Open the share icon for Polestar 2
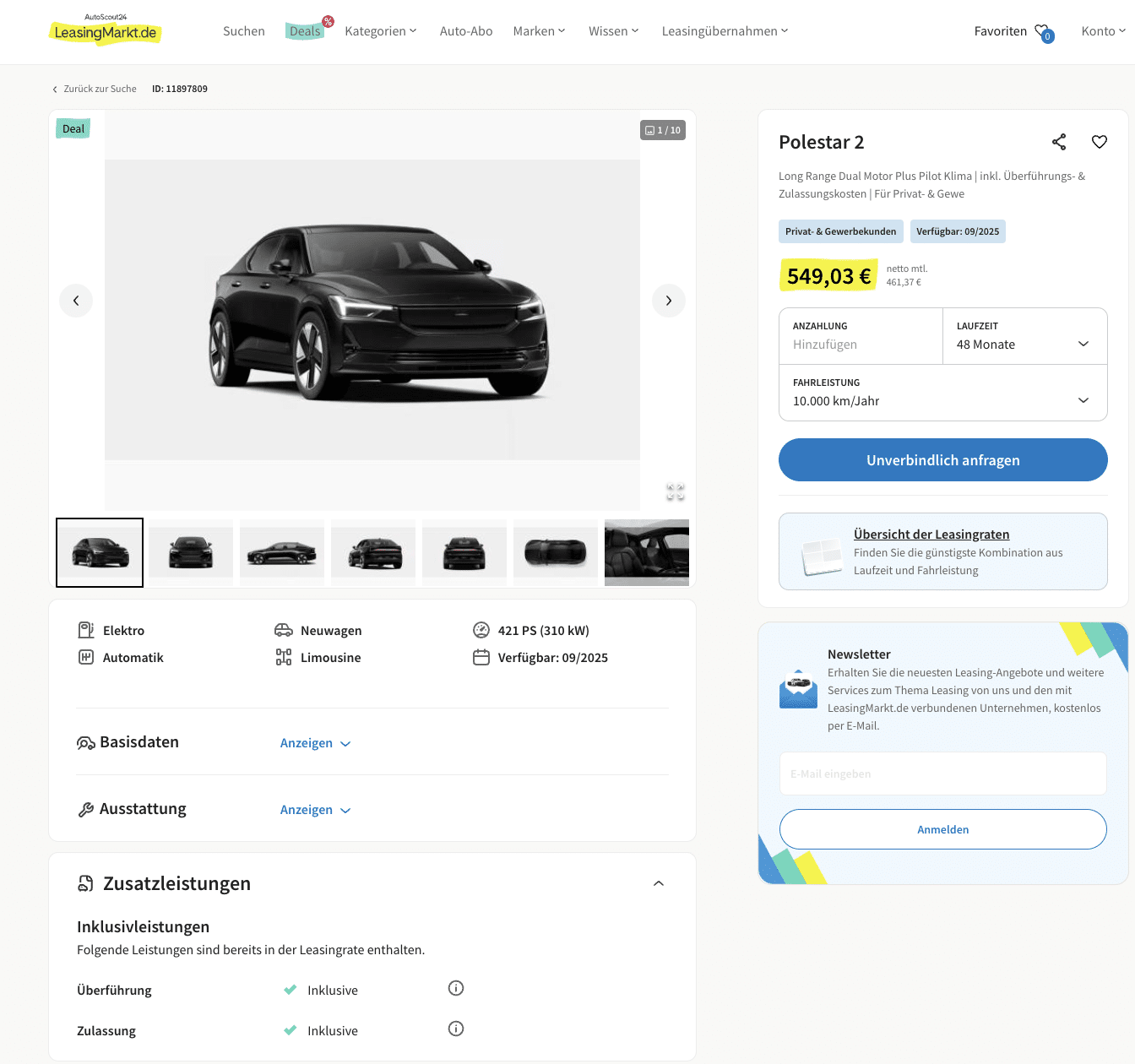The height and width of the screenshot is (1064, 1135). click(1059, 142)
